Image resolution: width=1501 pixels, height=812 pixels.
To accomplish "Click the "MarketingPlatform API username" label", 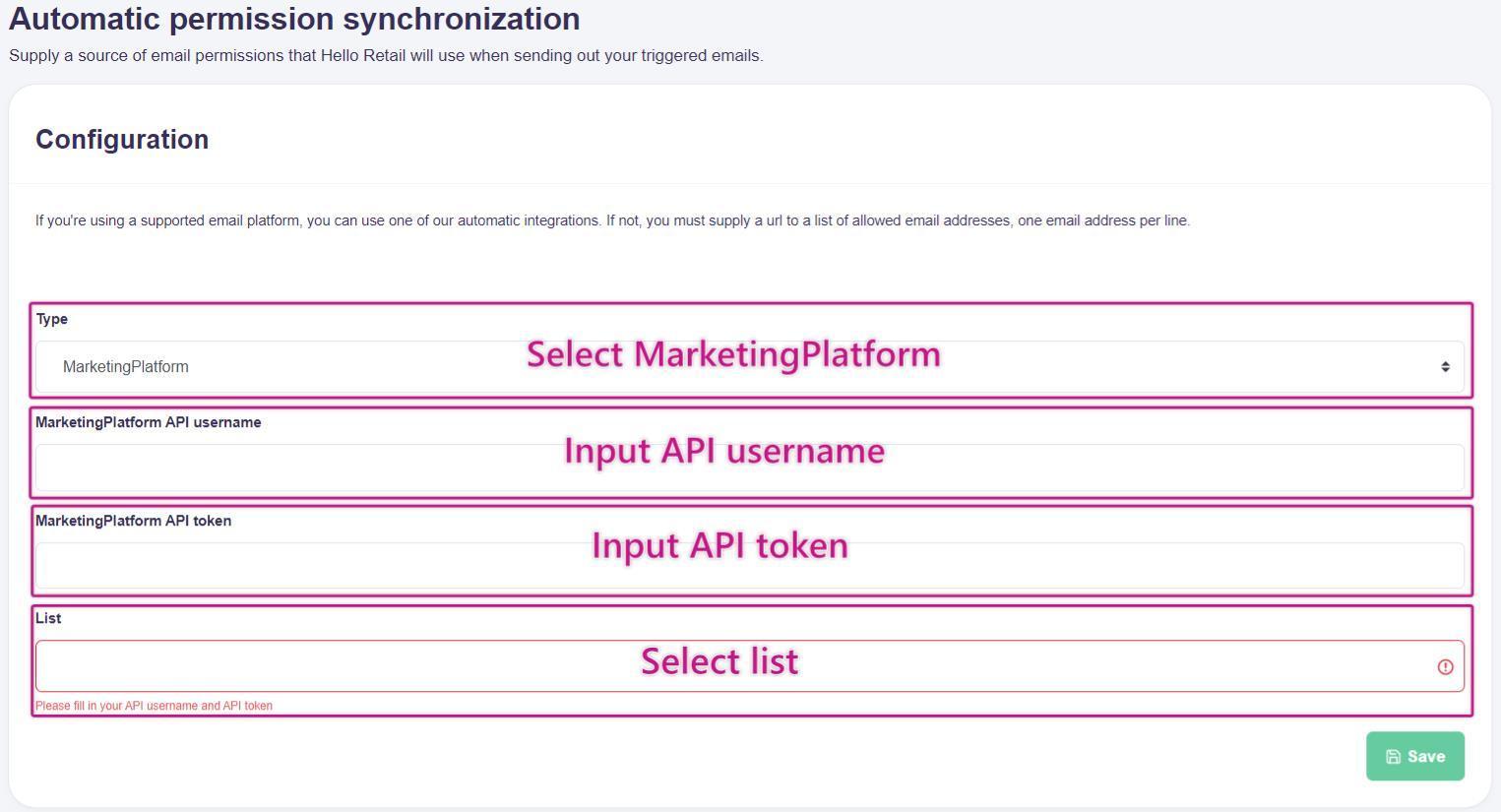I will point(149,422).
